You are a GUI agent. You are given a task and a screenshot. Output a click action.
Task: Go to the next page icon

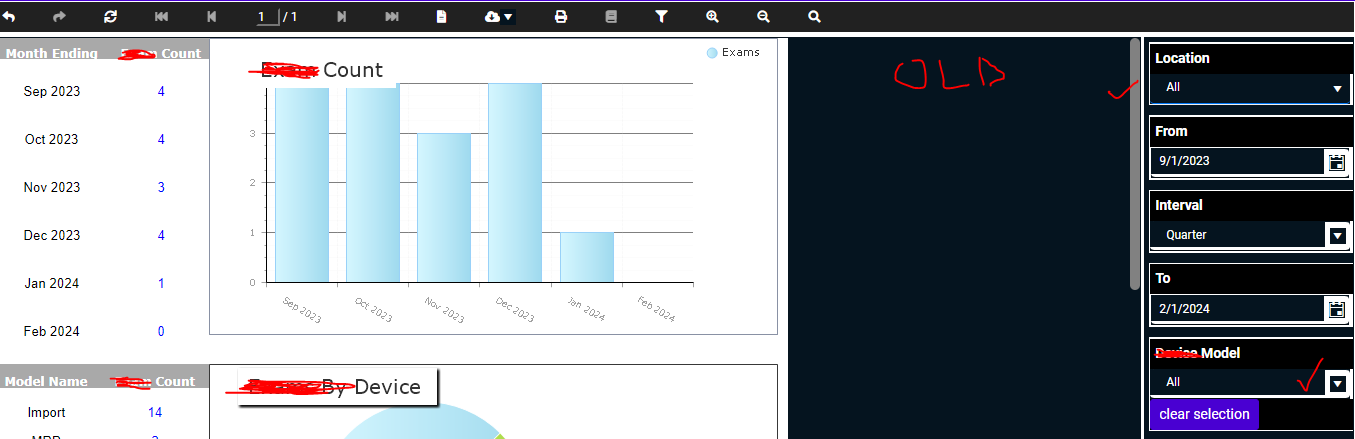[342, 17]
